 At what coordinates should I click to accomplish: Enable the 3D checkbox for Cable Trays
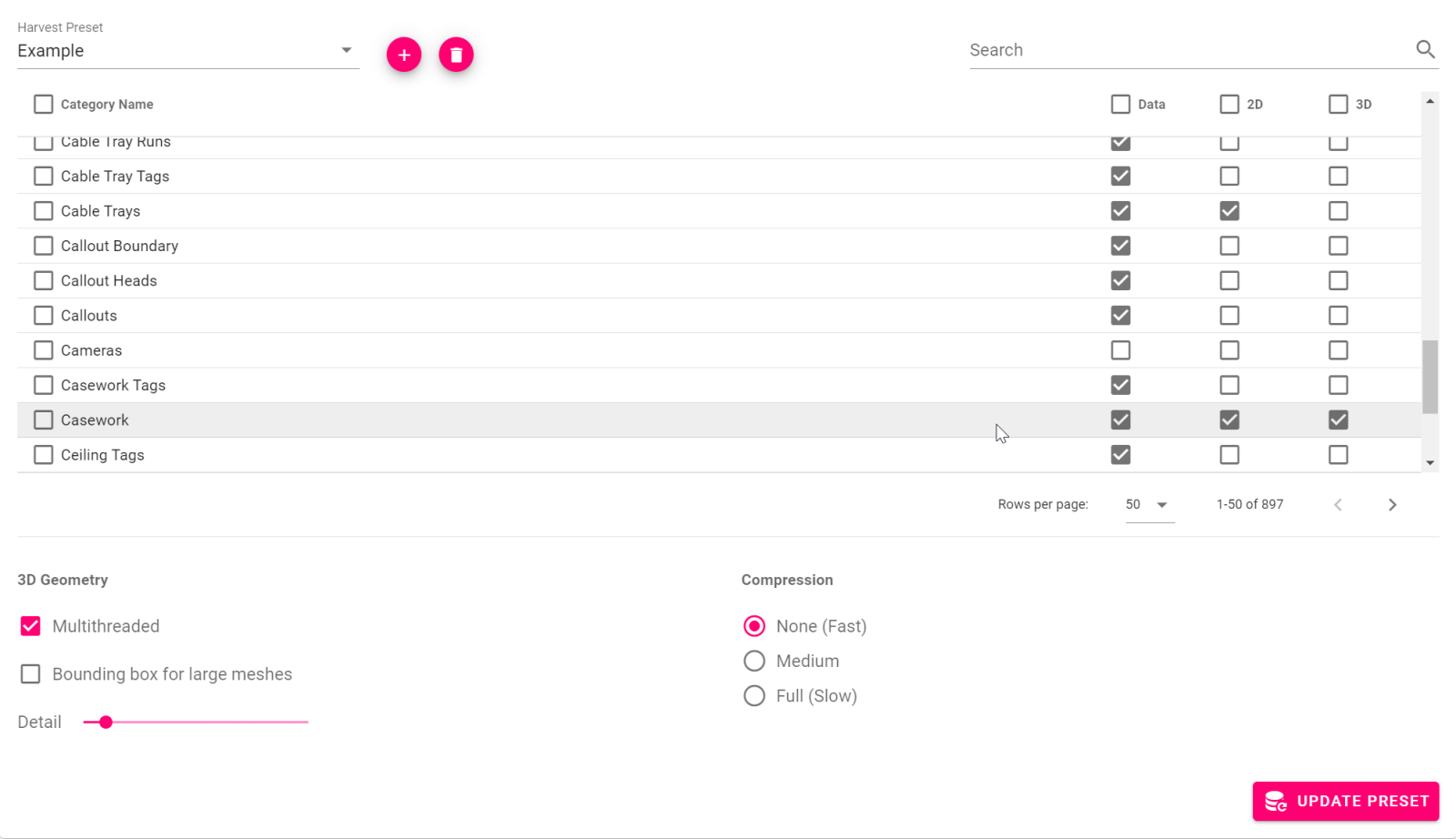pos(1338,210)
